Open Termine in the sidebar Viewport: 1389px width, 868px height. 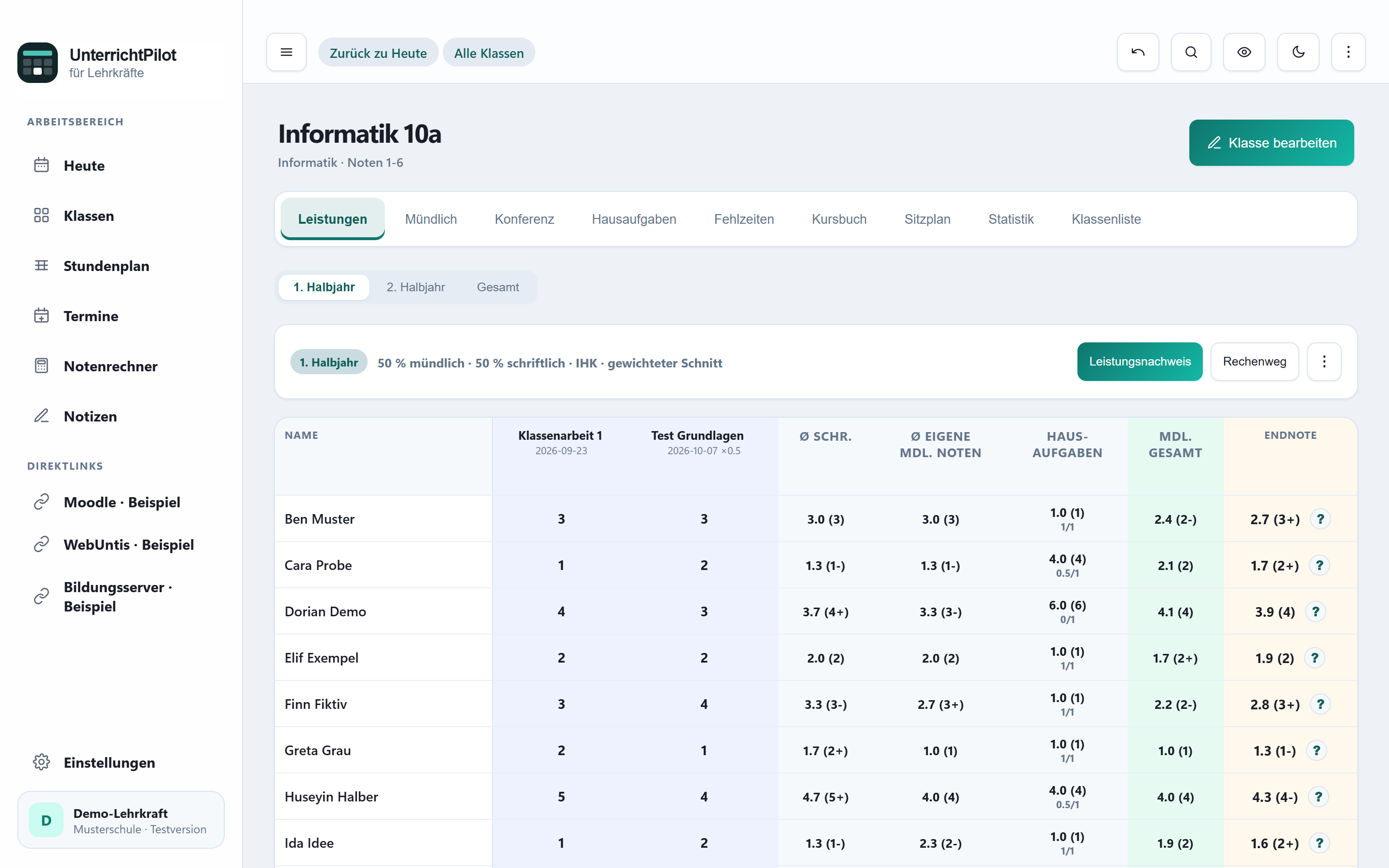click(121, 316)
